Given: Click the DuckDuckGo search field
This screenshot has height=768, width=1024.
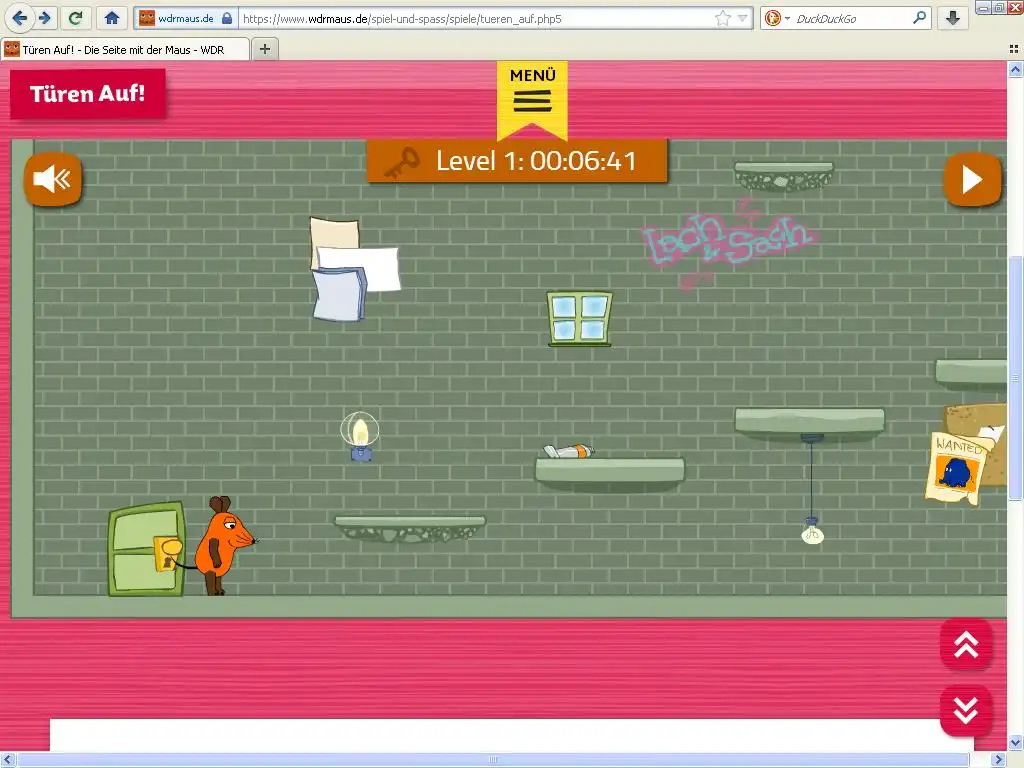Looking at the screenshot, I should (x=851, y=19).
